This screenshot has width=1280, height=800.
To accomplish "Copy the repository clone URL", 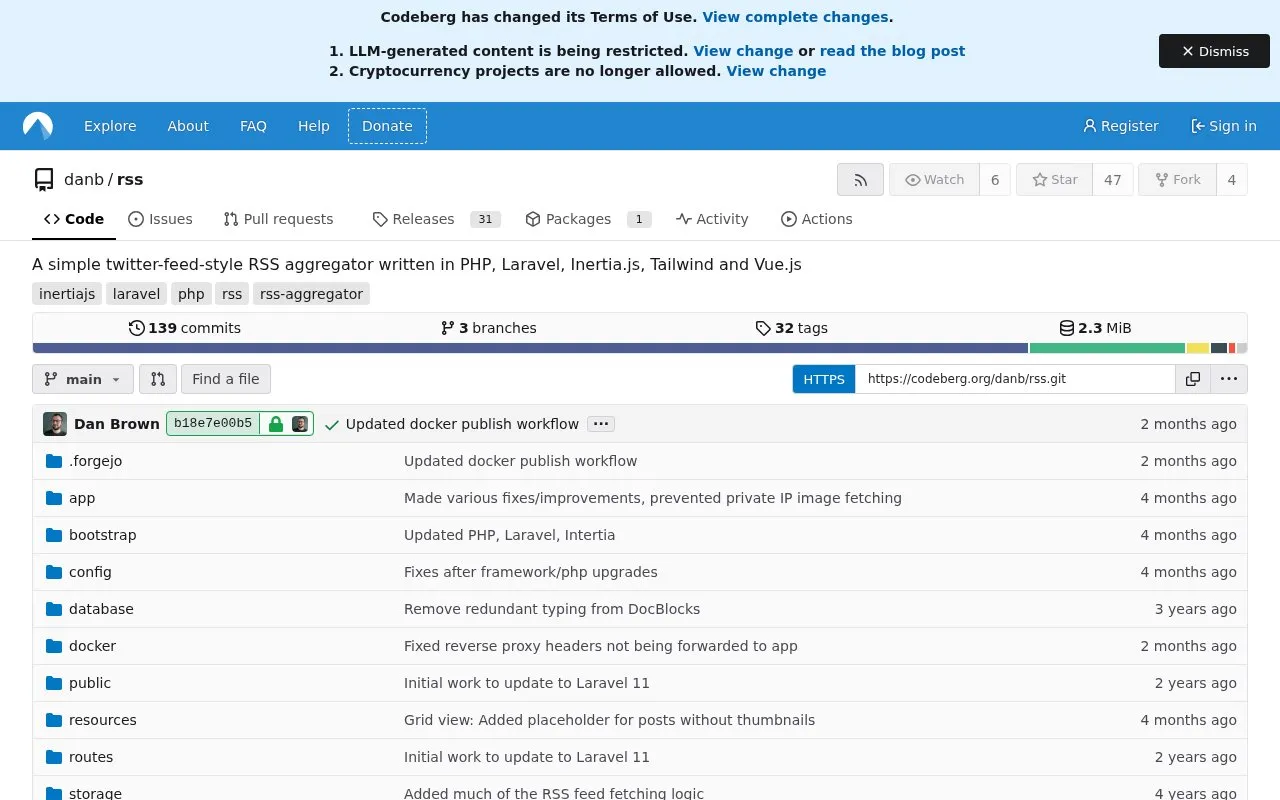I will pos(1193,379).
